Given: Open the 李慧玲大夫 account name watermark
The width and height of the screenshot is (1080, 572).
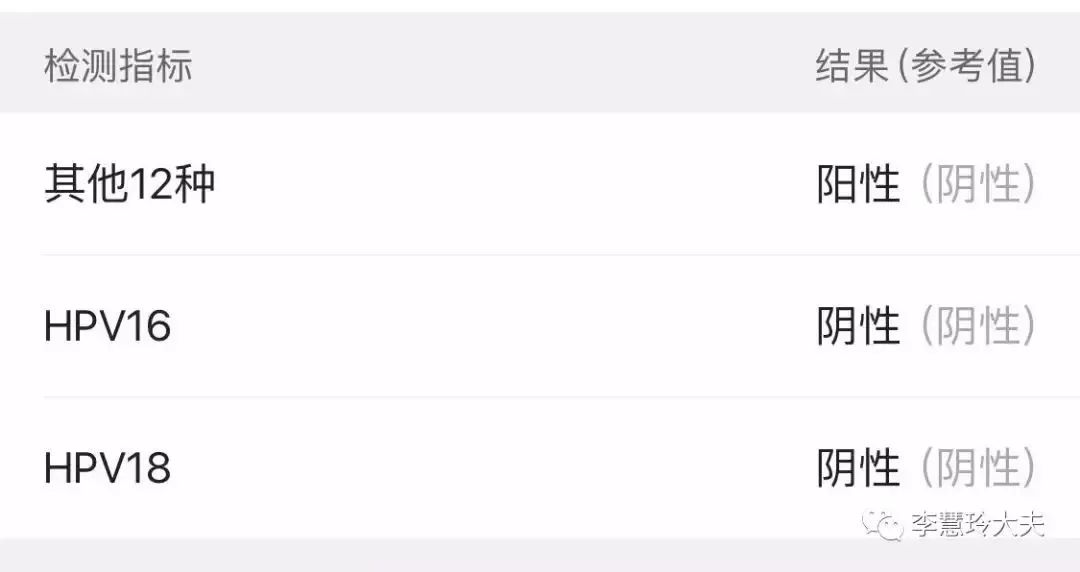Looking at the screenshot, I should pyautogui.click(x=977, y=524).
